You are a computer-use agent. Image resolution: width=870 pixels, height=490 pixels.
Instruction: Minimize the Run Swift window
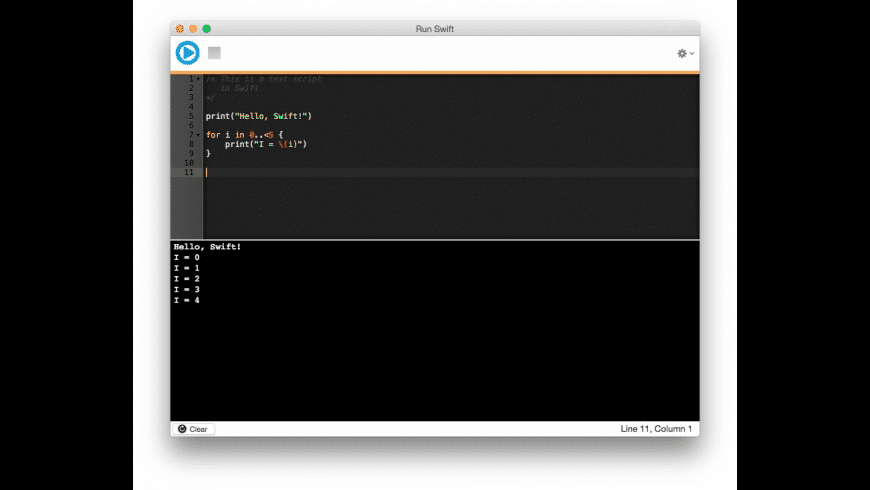point(193,29)
